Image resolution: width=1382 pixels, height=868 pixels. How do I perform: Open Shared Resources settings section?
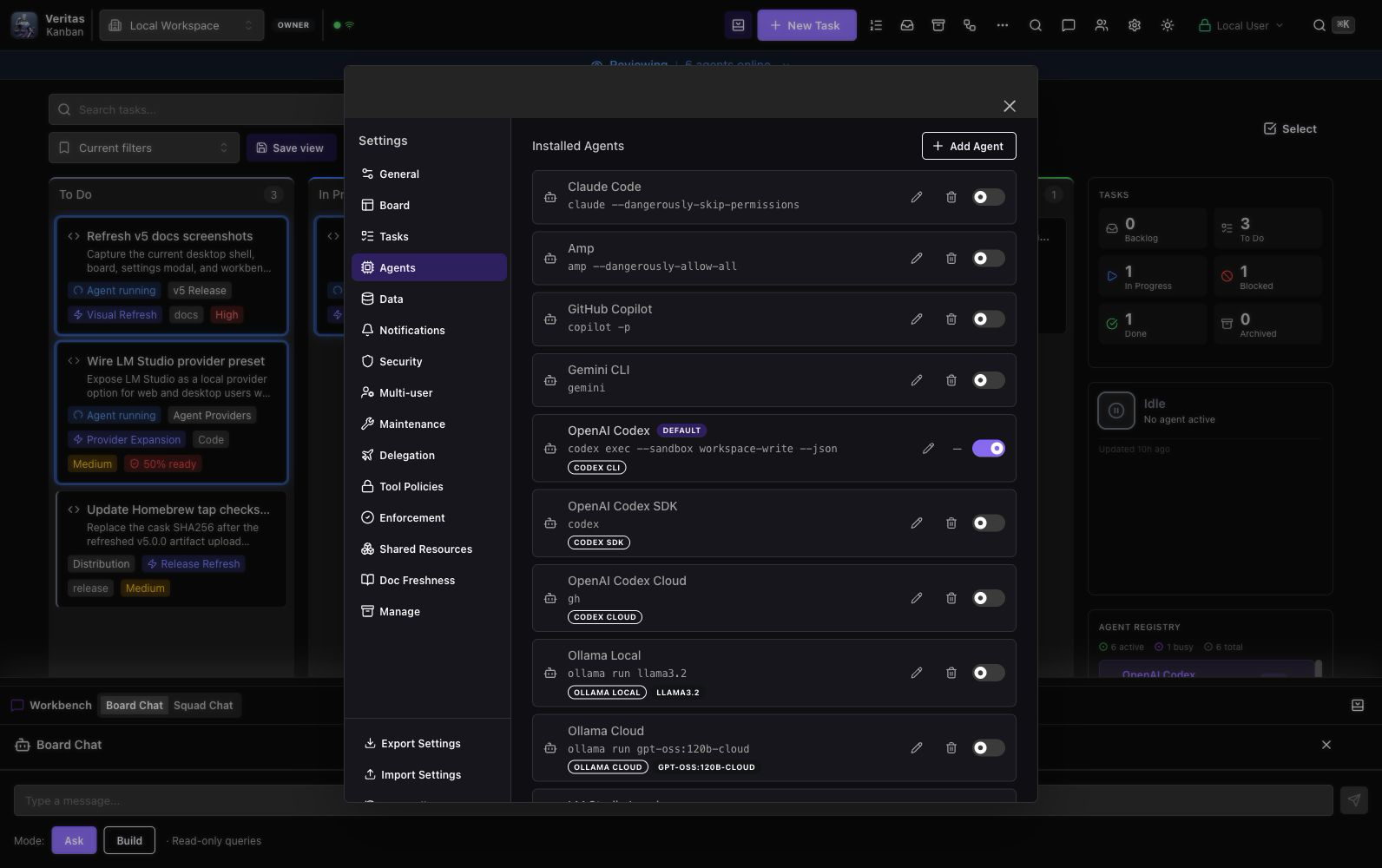tap(429, 549)
